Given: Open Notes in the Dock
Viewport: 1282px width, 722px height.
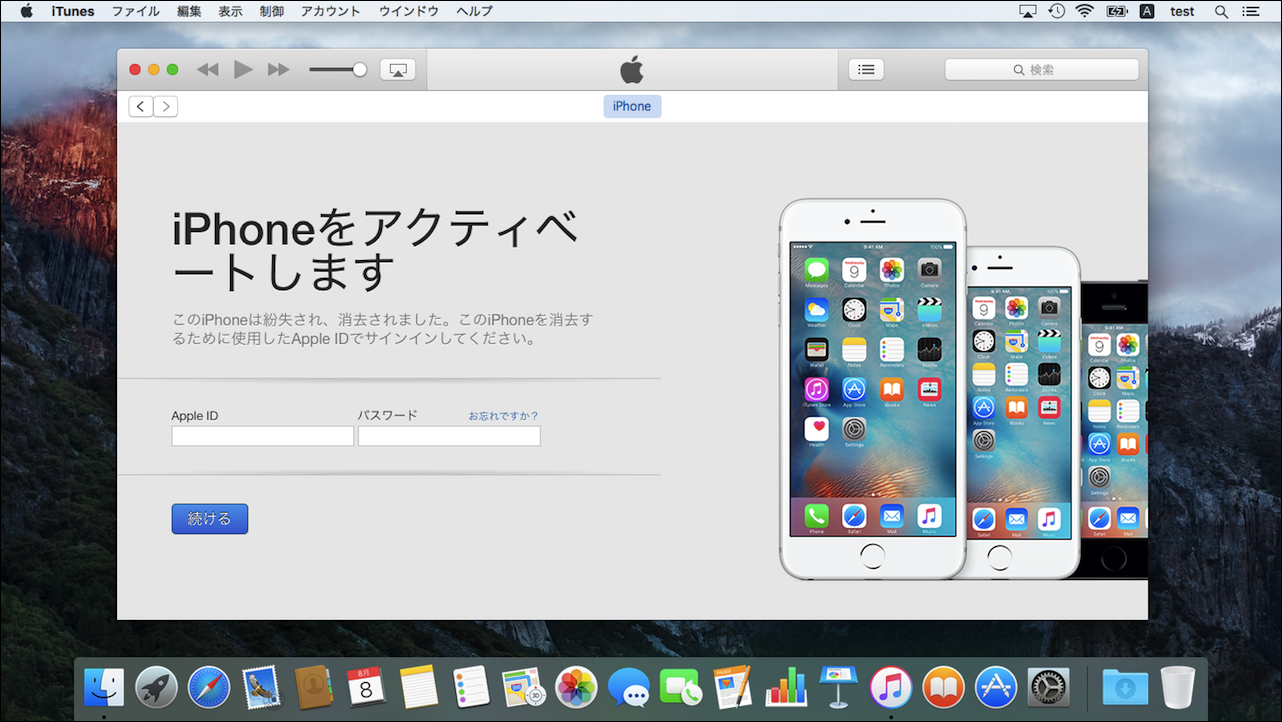Looking at the screenshot, I should point(419,687).
